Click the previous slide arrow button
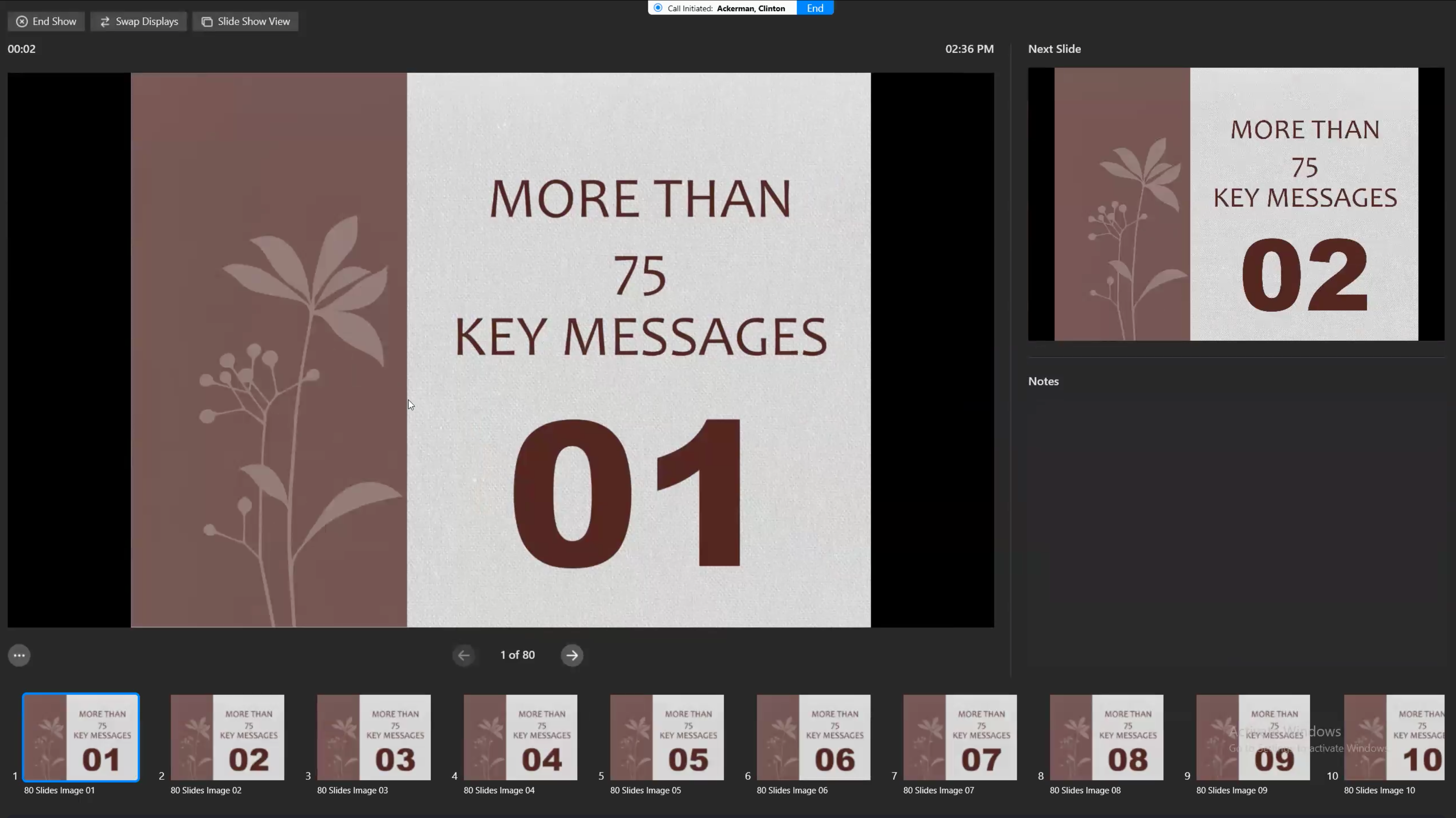The width and height of the screenshot is (1456, 818). (463, 655)
